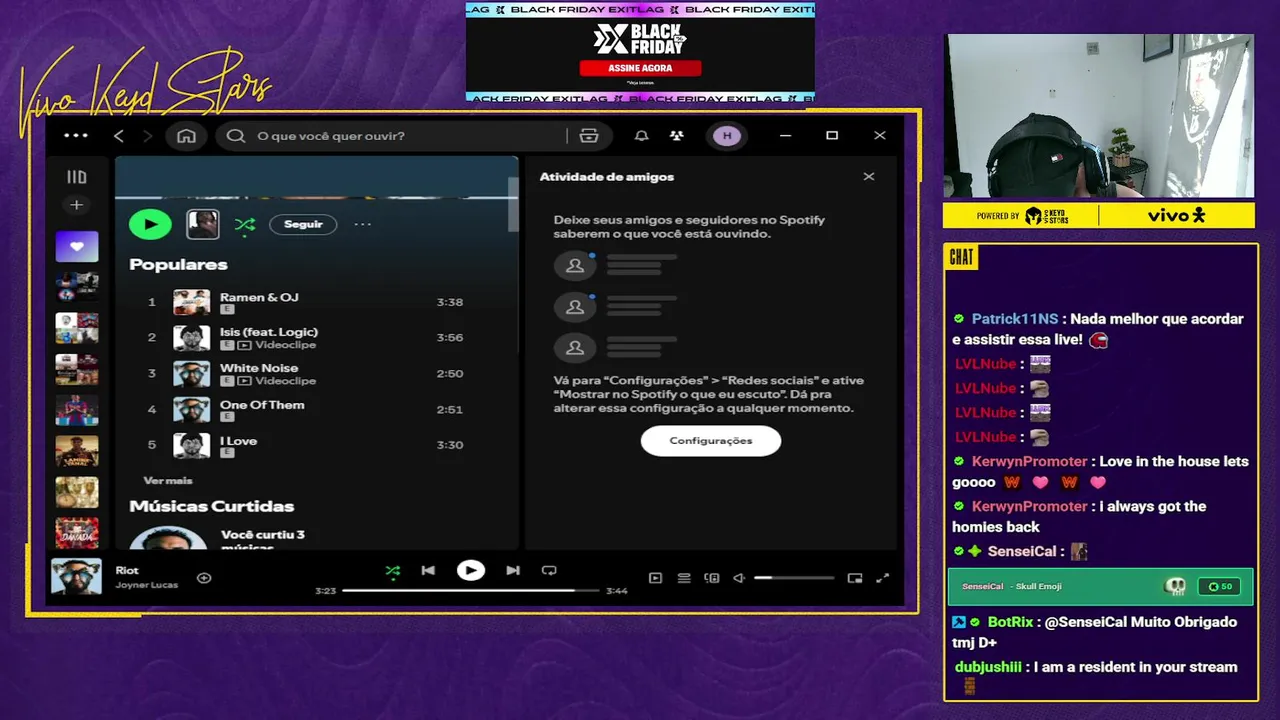Go back with the left arrow
1280x720 pixels.
(x=119, y=136)
